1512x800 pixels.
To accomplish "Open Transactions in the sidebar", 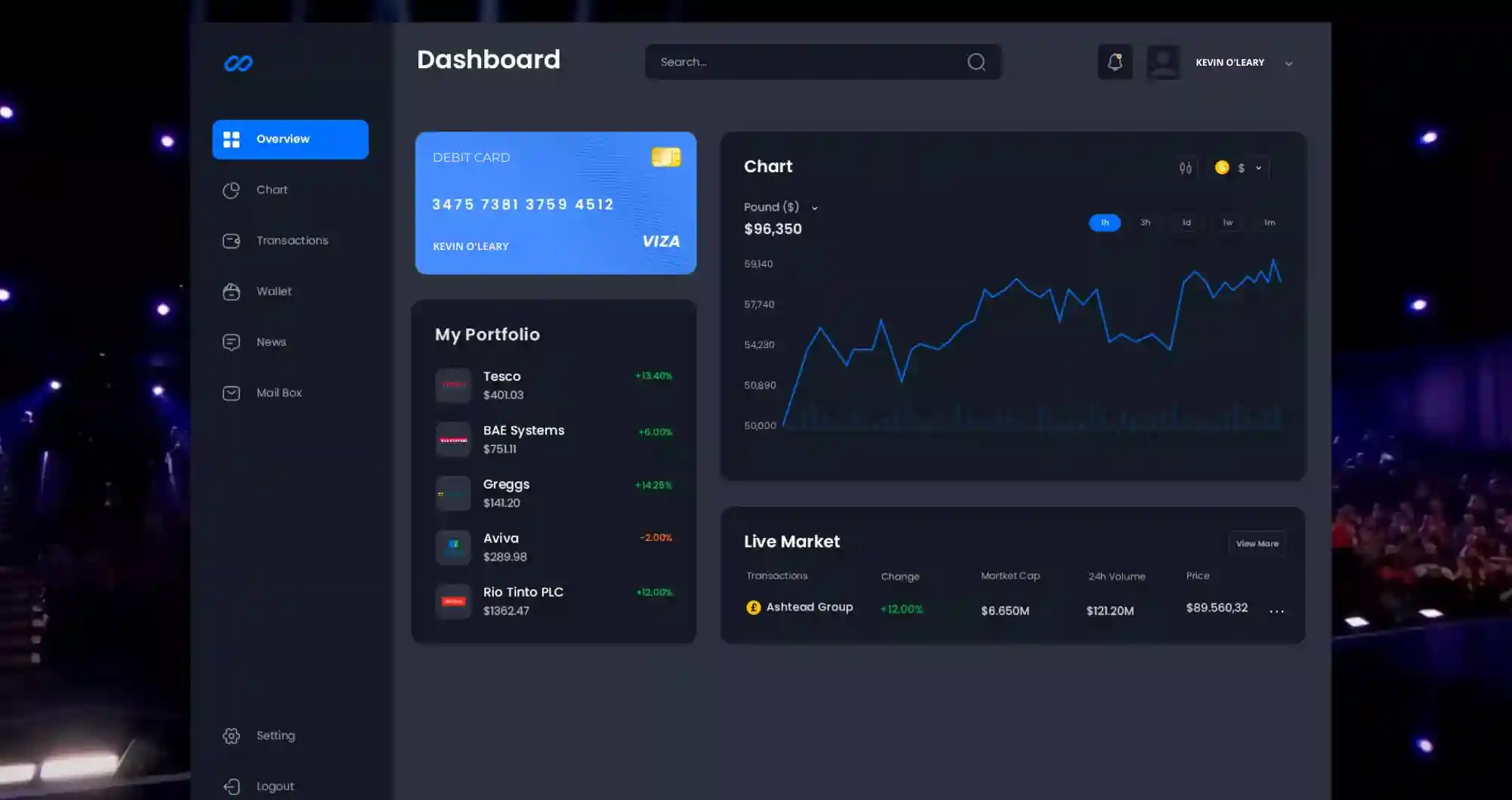I will tap(292, 240).
